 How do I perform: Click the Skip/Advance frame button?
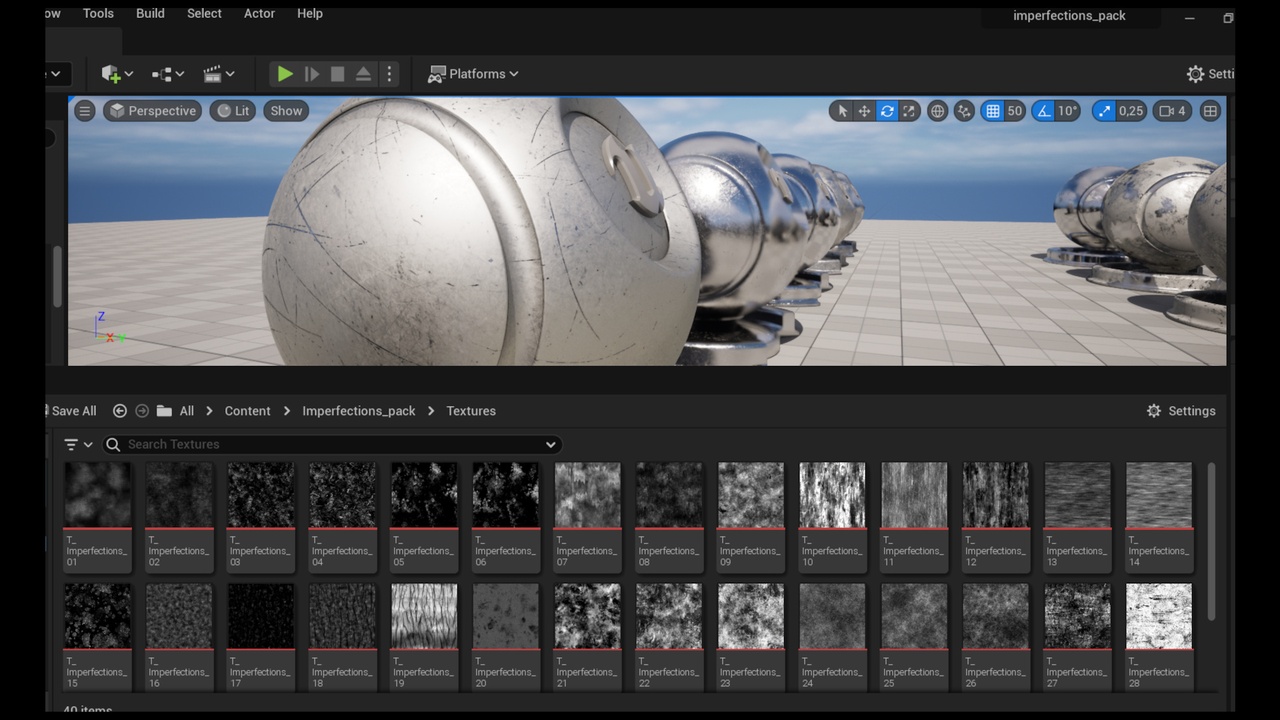(312, 74)
